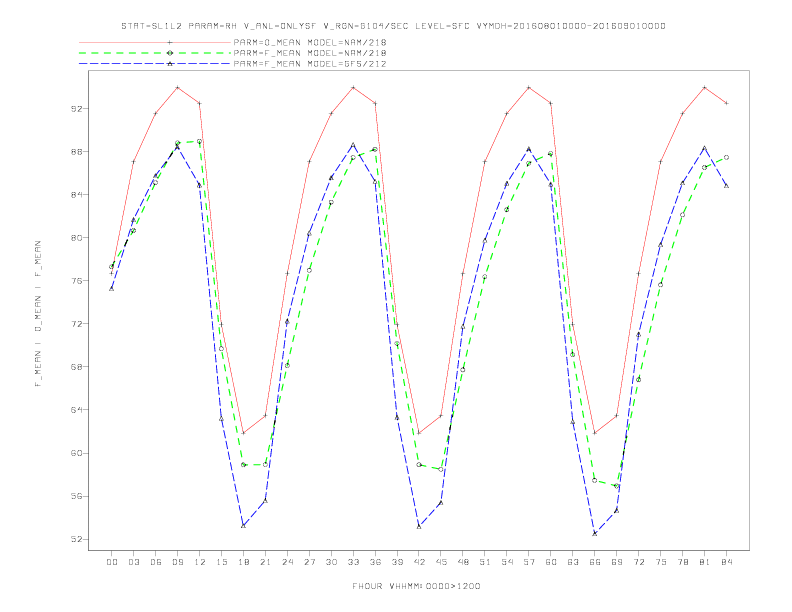The image size is (792, 612).
Task: Click the 69 forecast hour tick label
Action: 617,562
